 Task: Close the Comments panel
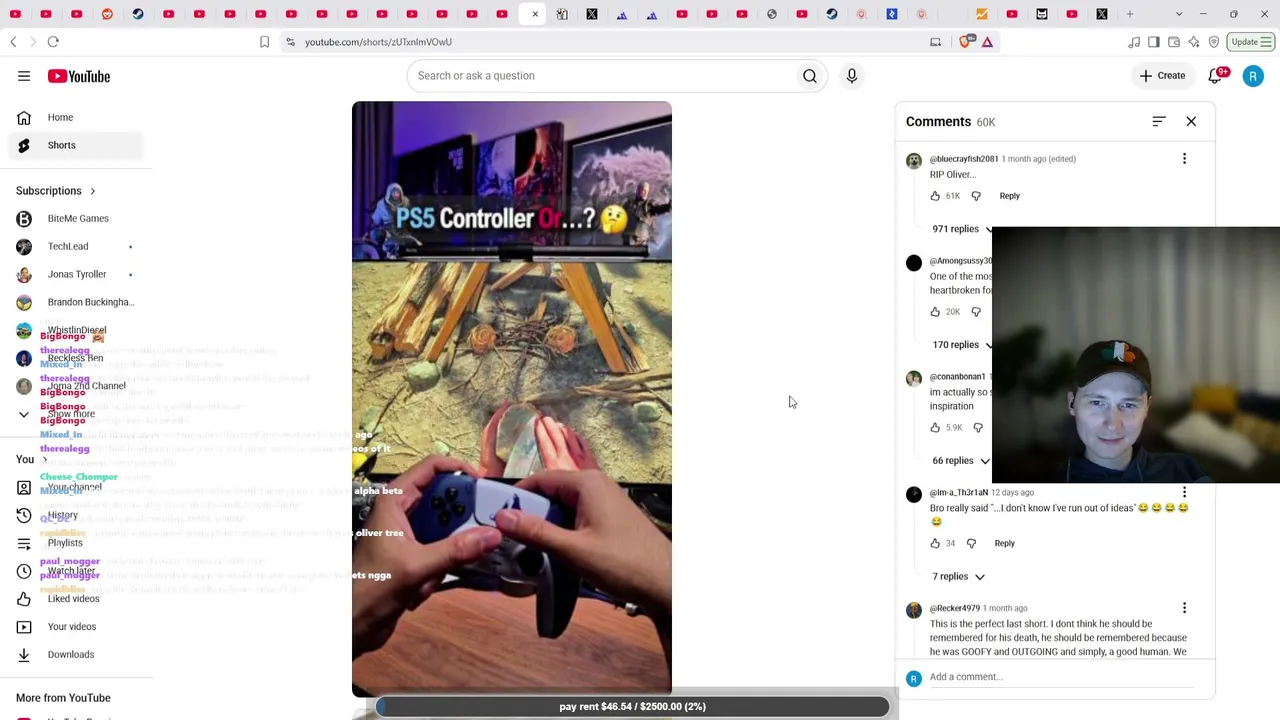[x=1191, y=121]
